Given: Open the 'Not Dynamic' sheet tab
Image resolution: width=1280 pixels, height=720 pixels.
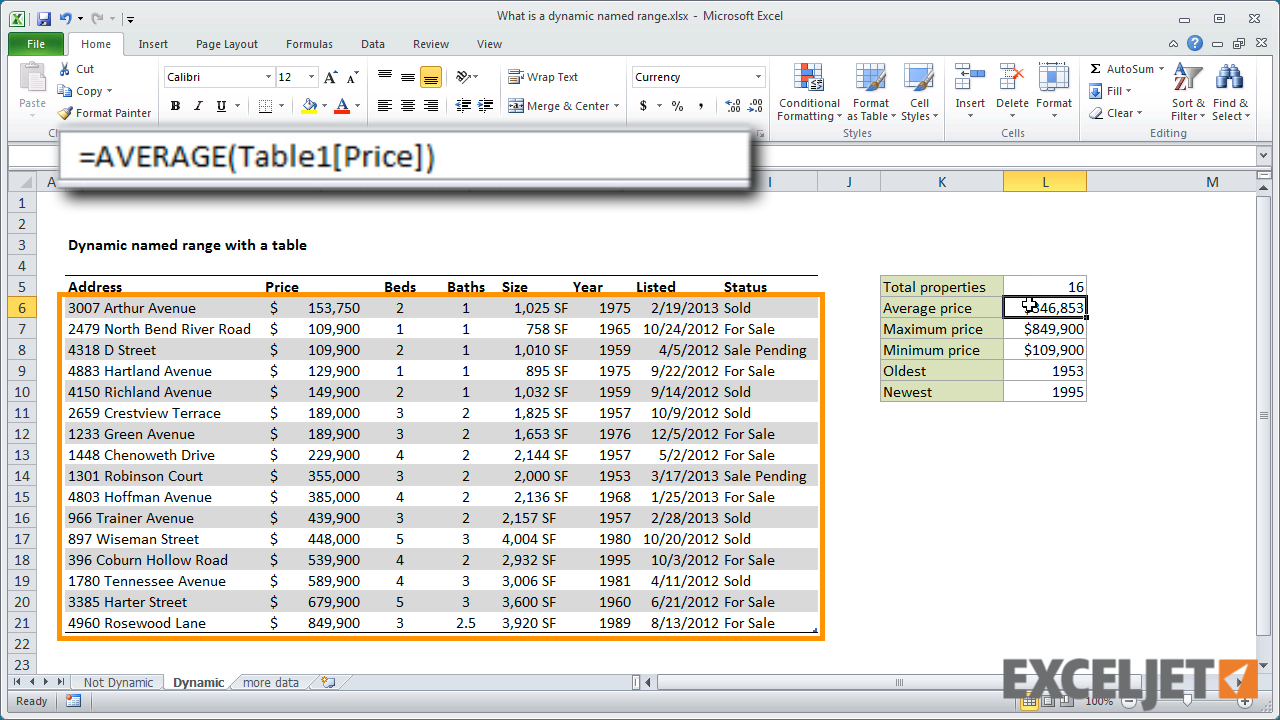Looking at the screenshot, I should point(118,682).
